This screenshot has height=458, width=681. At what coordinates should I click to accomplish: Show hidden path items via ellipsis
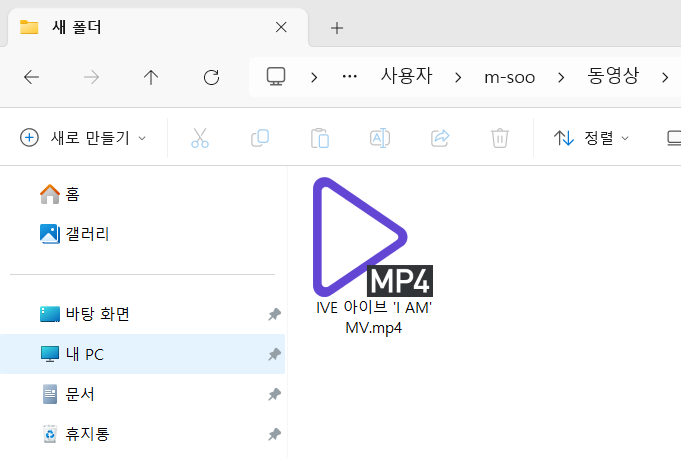coord(349,77)
